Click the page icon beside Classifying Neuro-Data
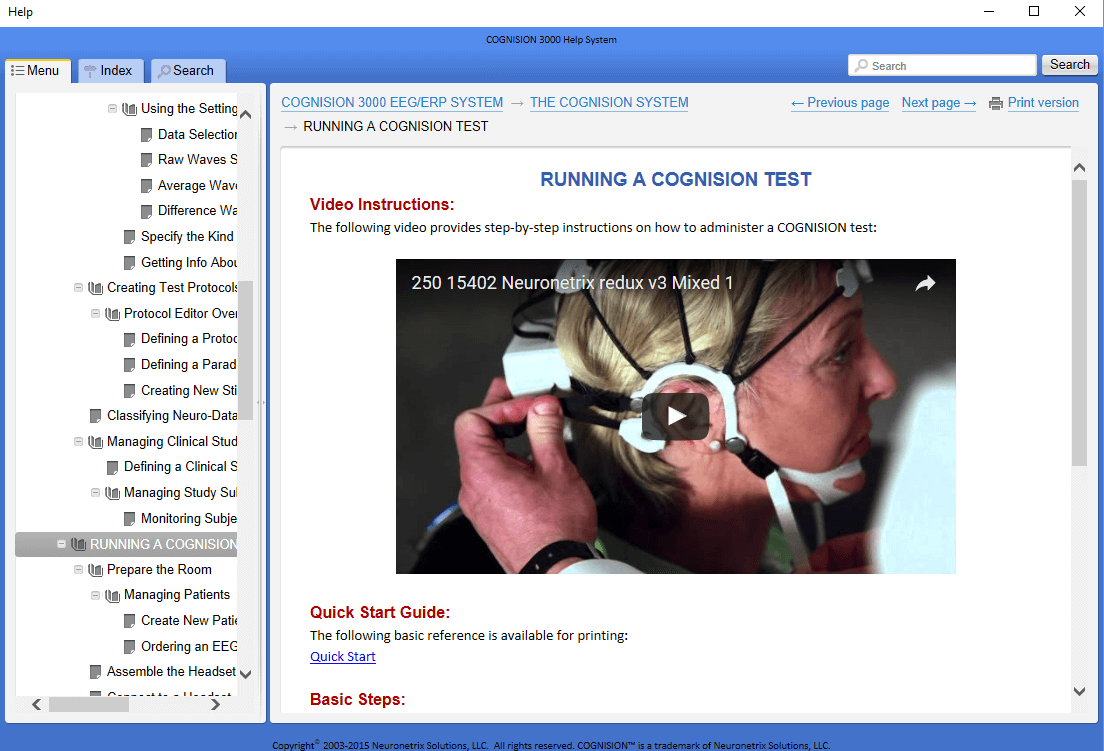The height and width of the screenshot is (751, 1104). 96,416
